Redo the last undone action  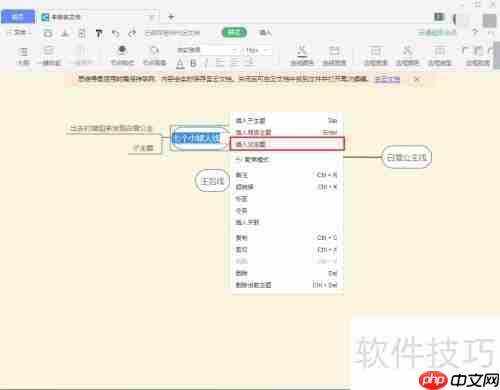tap(132, 33)
